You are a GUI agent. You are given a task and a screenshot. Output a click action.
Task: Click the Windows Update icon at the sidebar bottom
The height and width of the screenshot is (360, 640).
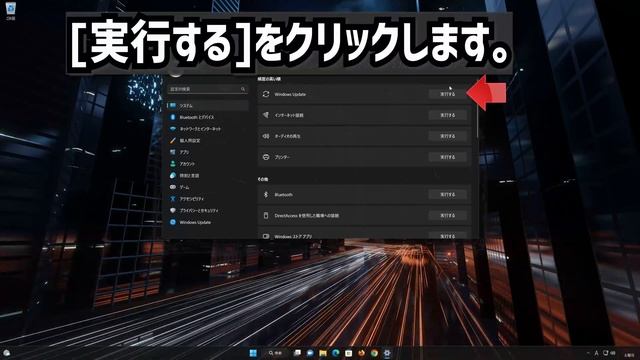(173, 222)
